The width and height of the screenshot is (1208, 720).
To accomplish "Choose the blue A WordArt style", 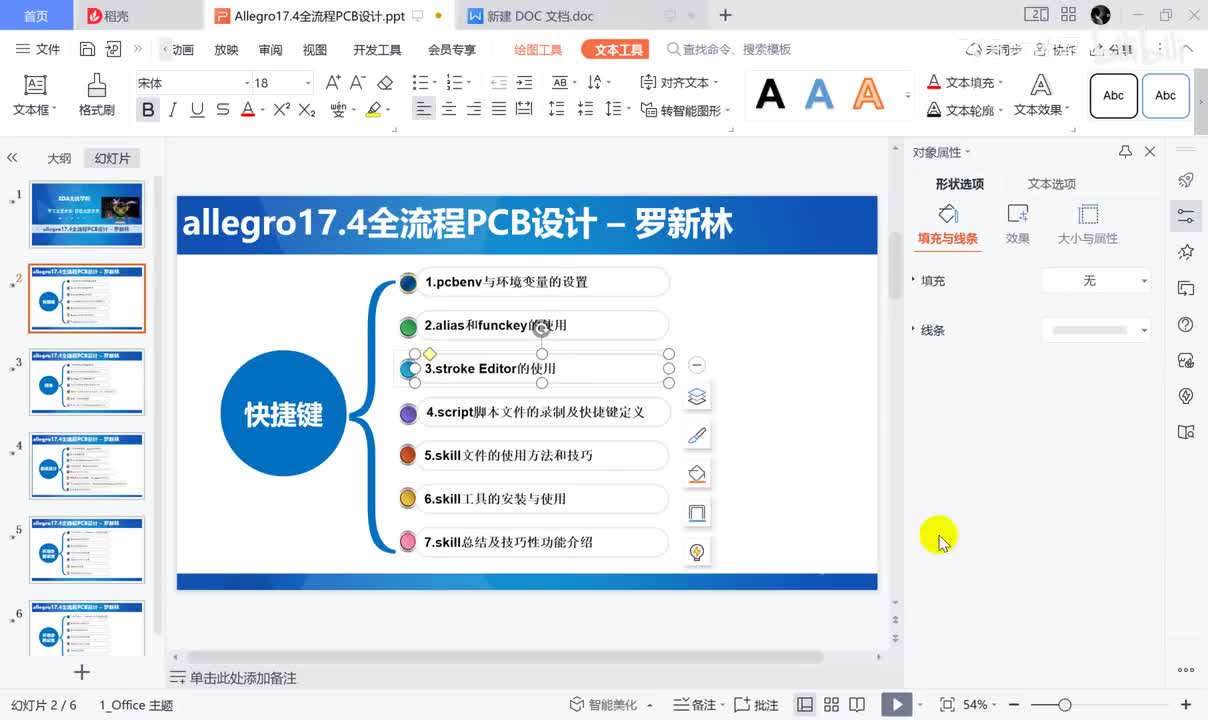I will 819,94.
